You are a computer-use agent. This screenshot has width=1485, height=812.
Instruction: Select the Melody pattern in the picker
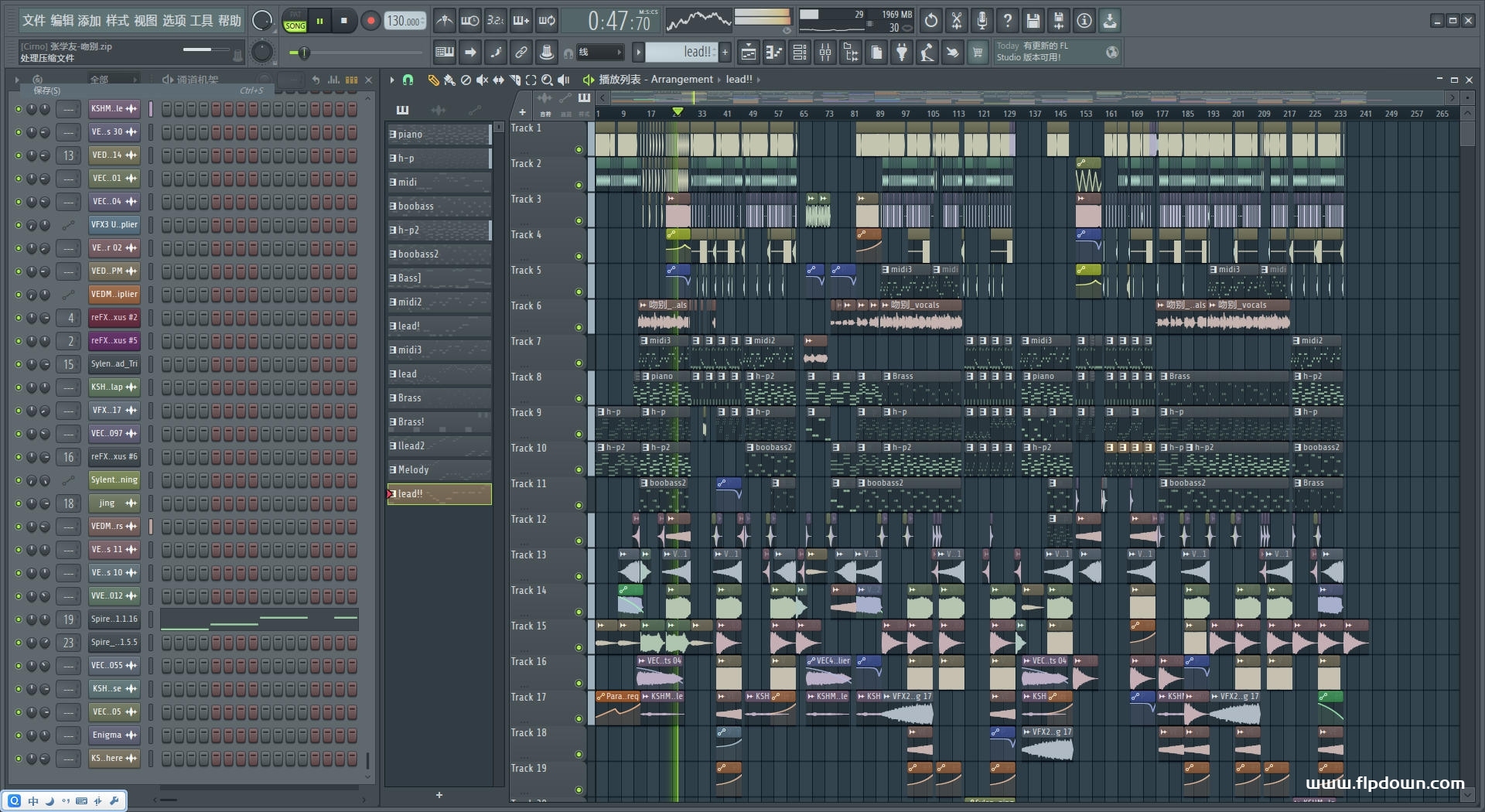(439, 469)
